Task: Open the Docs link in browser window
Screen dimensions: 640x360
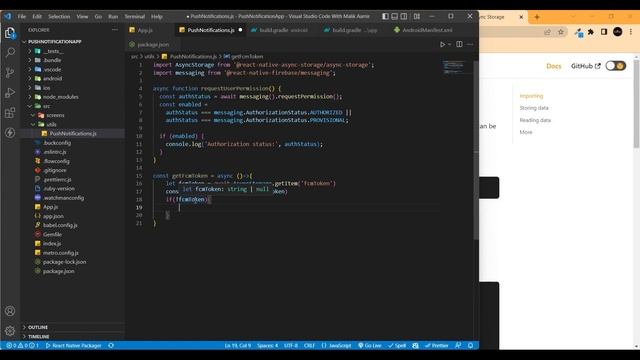Action: click(554, 66)
